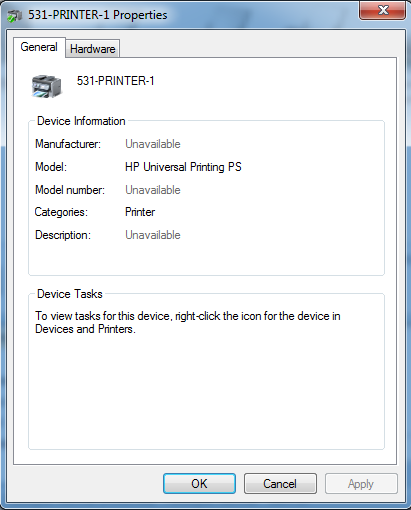
Task: Click the title bar printer icon
Action: point(14,15)
